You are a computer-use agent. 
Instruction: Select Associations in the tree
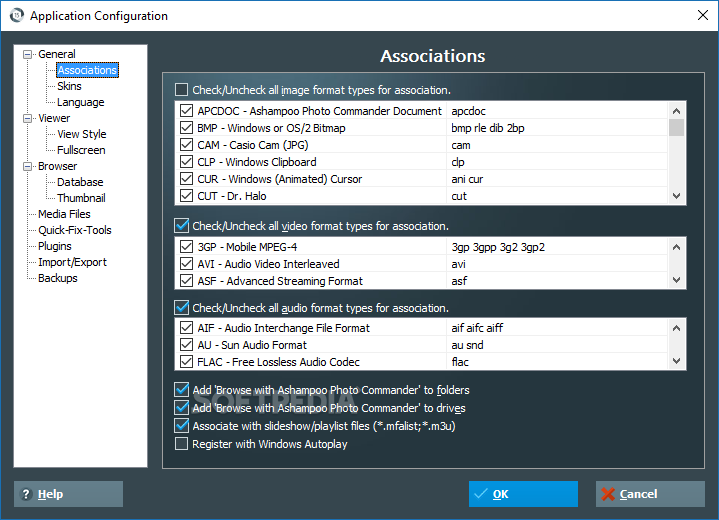87,70
